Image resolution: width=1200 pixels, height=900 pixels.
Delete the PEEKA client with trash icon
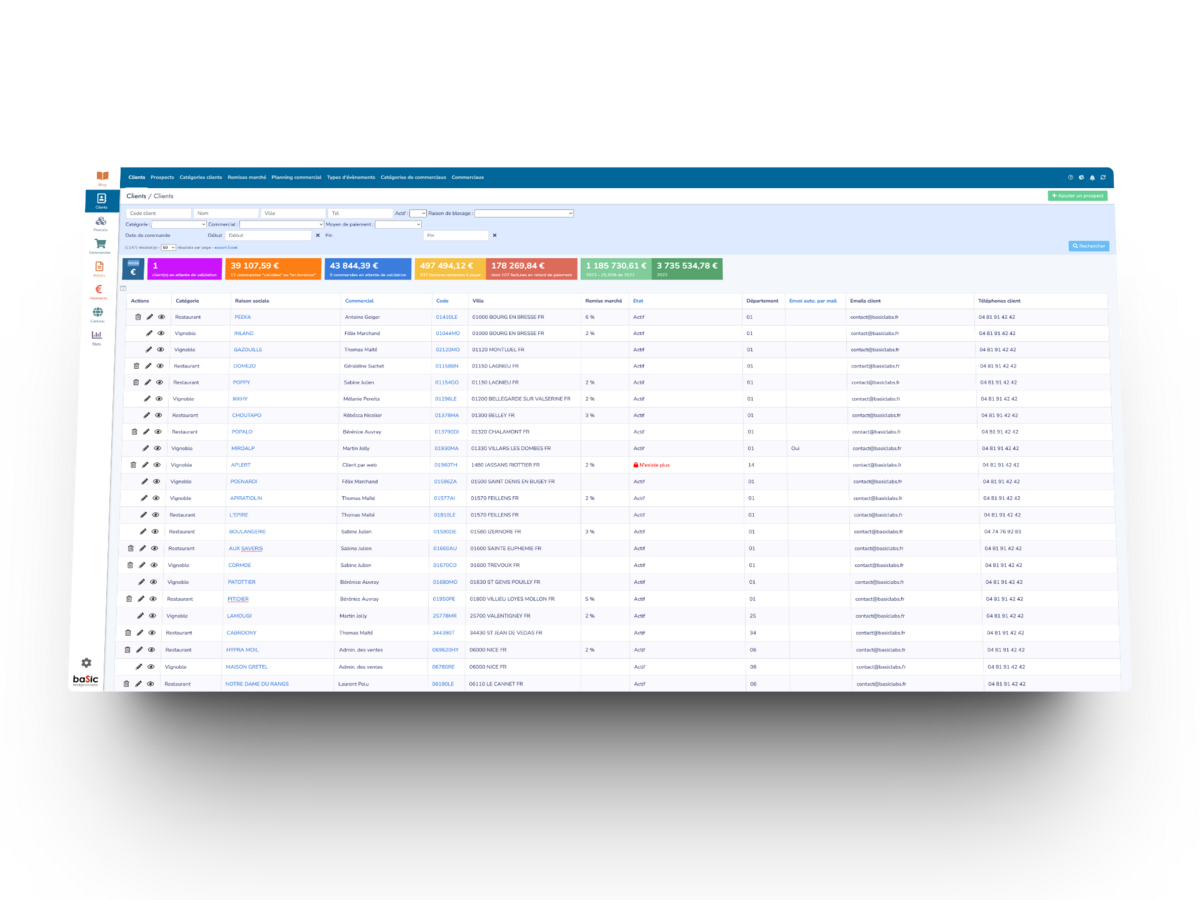click(x=138, y=317)
